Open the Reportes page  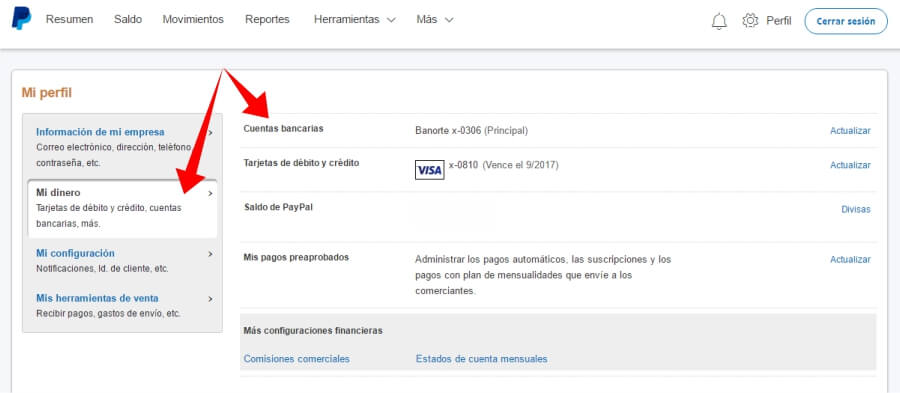[267, 20]
